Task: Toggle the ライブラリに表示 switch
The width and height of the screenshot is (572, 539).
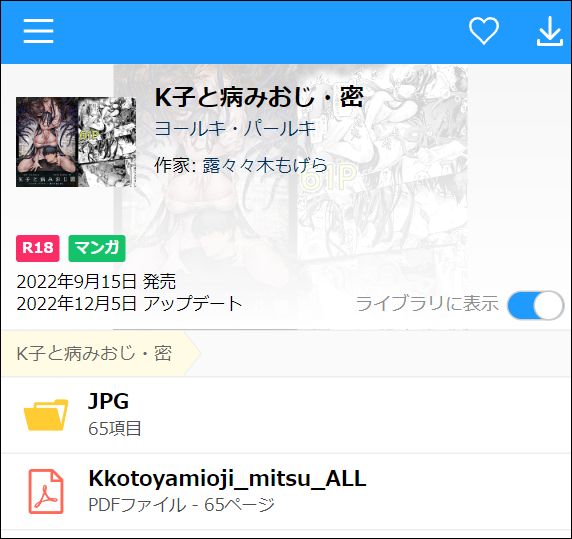Action: click(x=536, y=305)
